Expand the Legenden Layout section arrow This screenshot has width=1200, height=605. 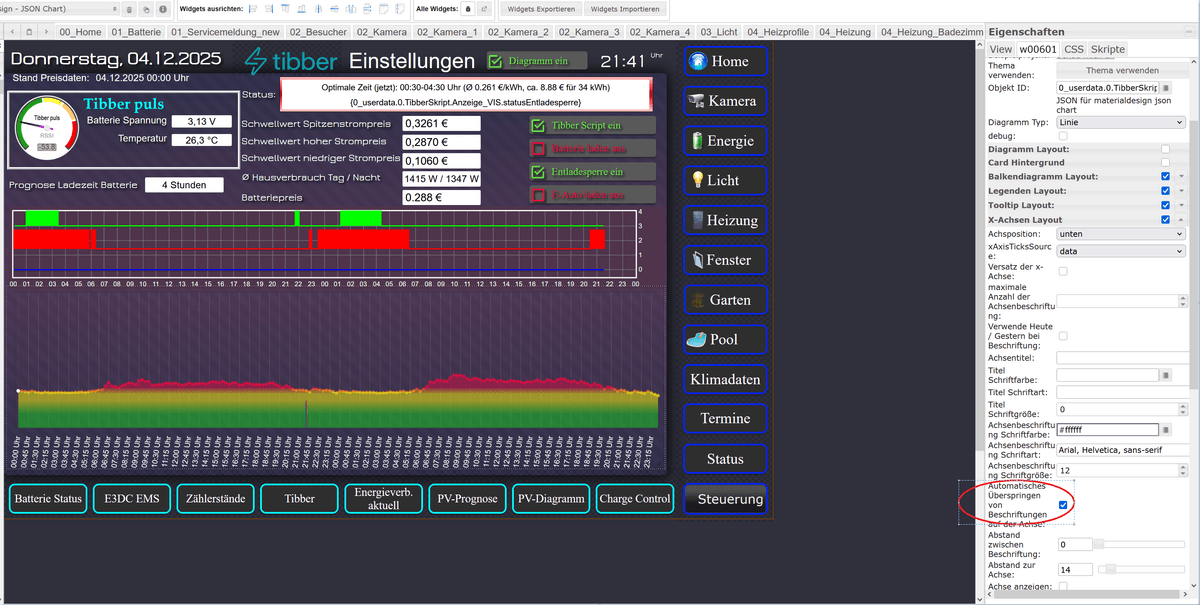[x=1181, y=191]
